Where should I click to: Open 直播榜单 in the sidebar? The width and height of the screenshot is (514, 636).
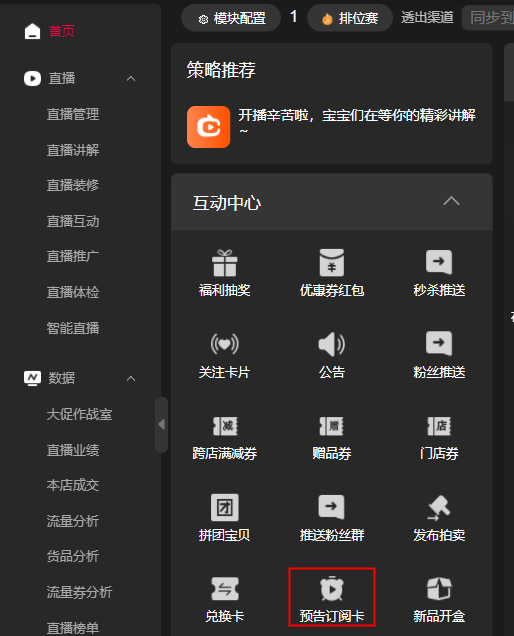tap(73, 628)
